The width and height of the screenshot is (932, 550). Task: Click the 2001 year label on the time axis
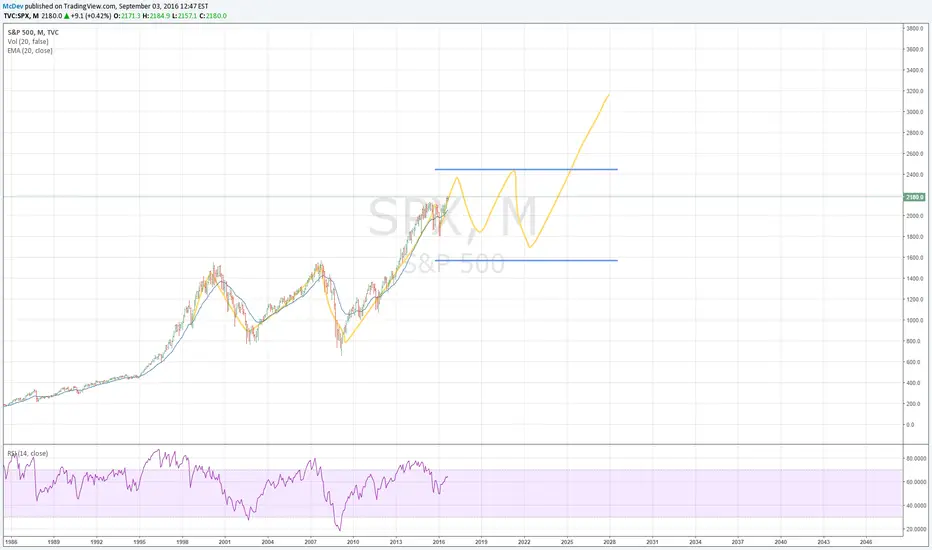(225, 542)
